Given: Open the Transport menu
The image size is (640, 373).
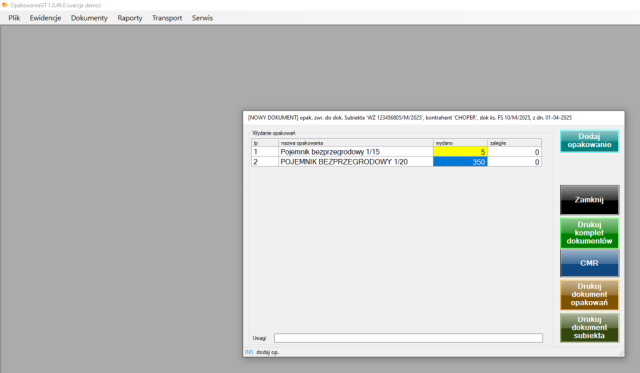Looking at the screenshot, I should click(167, 18).
